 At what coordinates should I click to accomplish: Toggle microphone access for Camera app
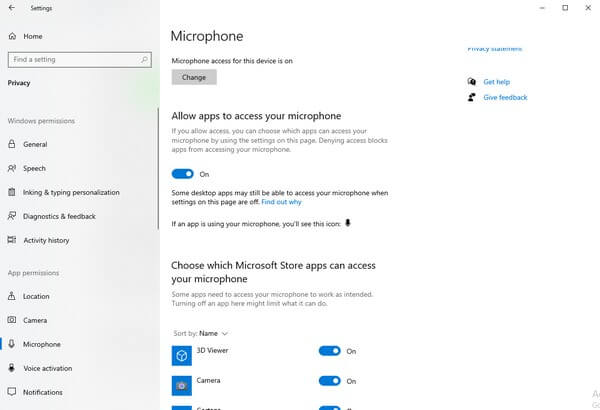(329, 381)
